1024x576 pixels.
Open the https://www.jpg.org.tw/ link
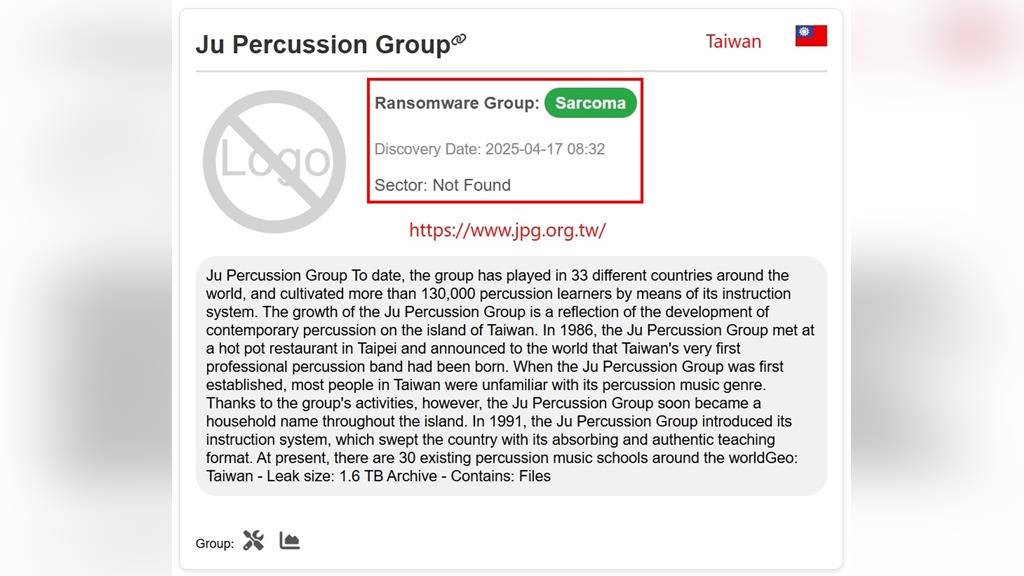[507, 230]
